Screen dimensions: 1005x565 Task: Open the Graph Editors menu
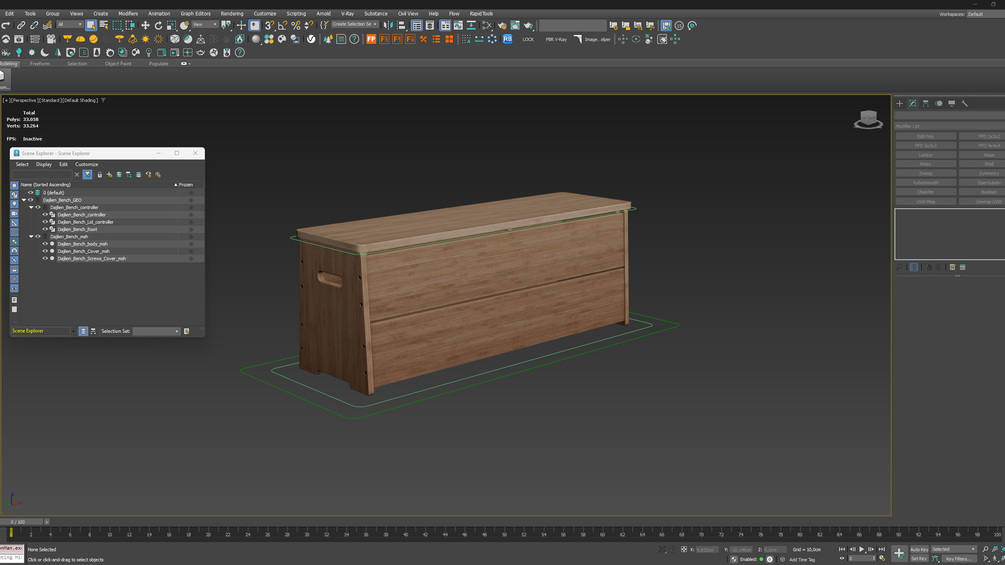pos(195,13)
